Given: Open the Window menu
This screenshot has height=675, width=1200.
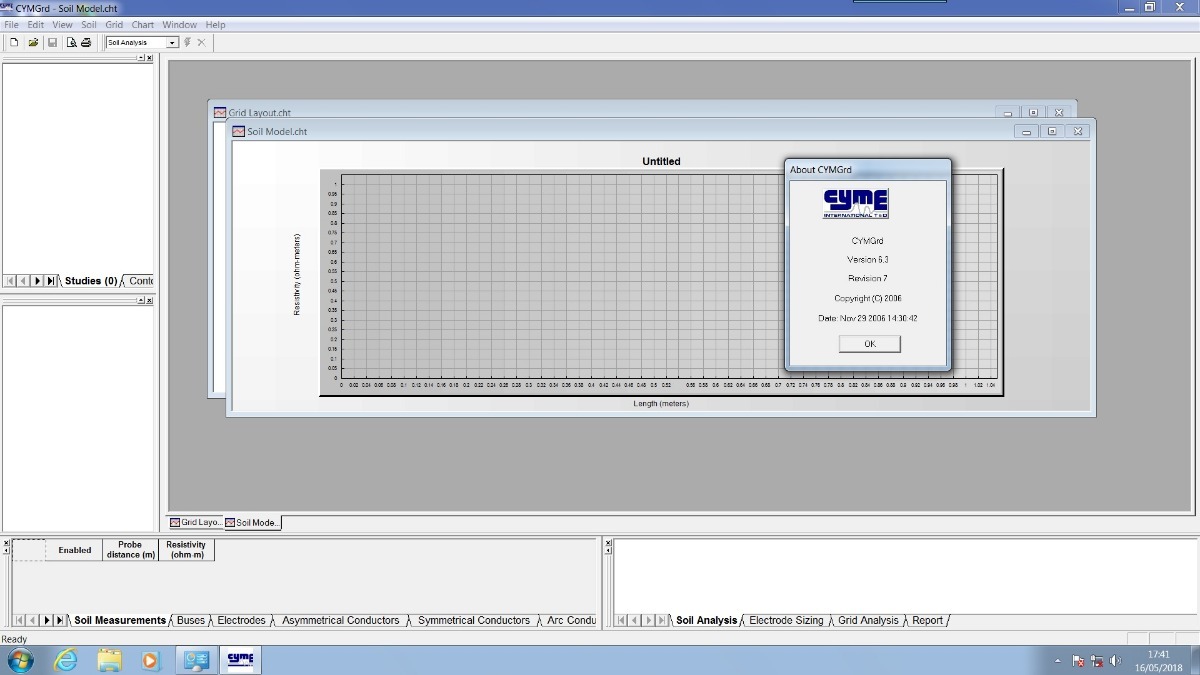Looking at the screenshot, I should pos(180,24).
